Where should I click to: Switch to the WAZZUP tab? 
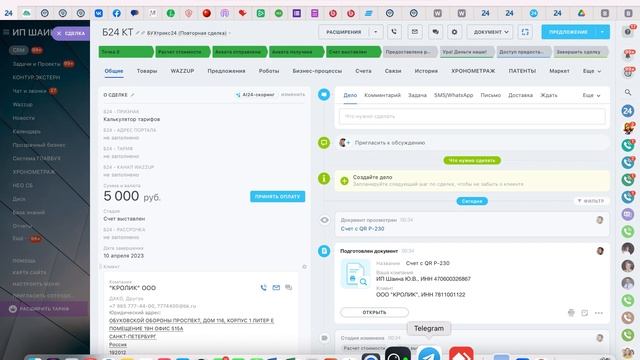pos(182,71)
